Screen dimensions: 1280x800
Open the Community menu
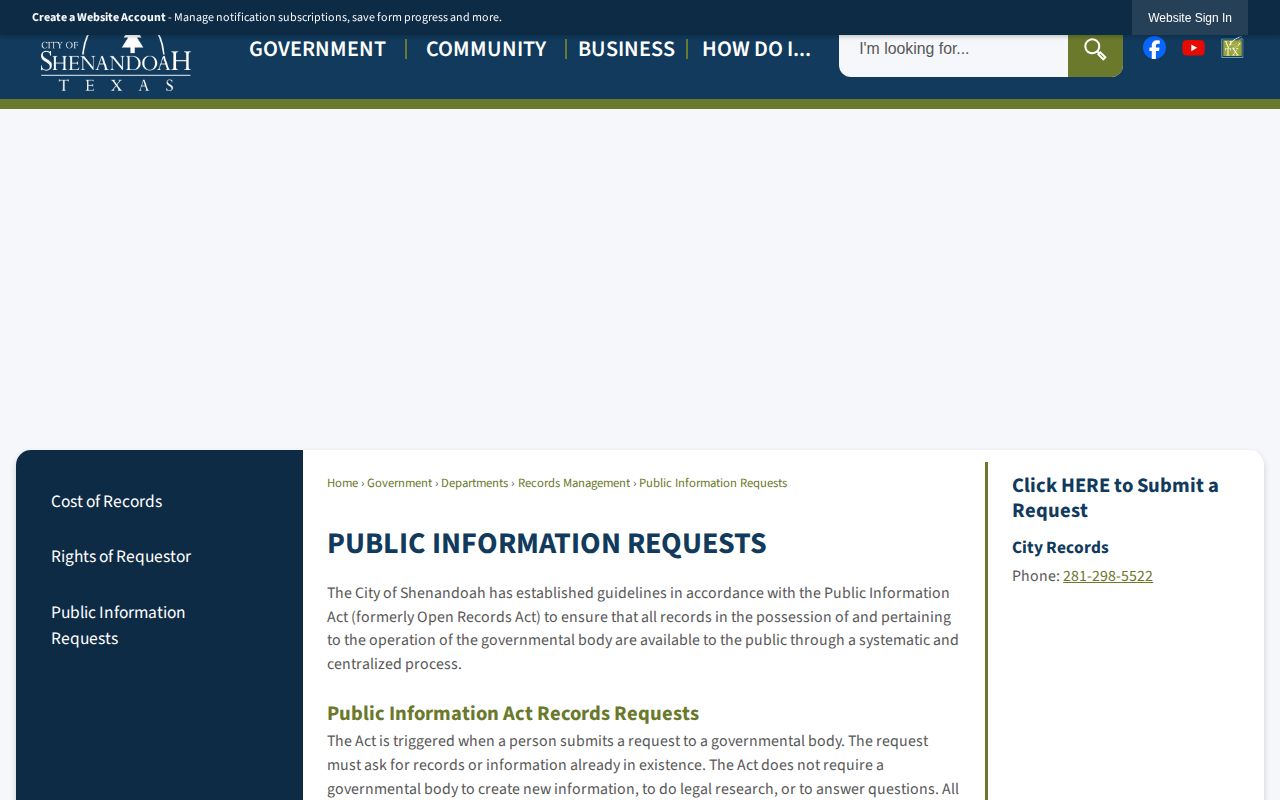point(486,49)
